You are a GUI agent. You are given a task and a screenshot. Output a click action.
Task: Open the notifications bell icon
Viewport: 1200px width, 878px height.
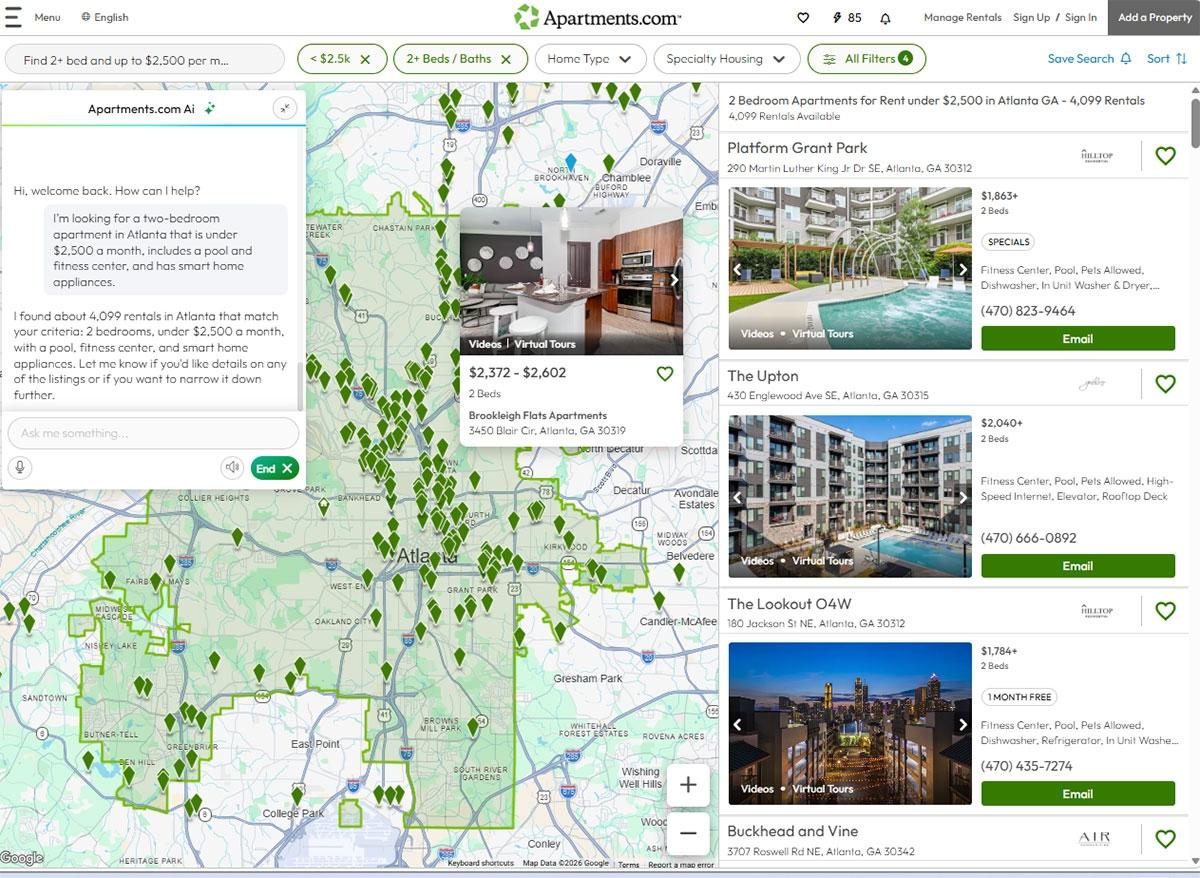pos(885,17)
